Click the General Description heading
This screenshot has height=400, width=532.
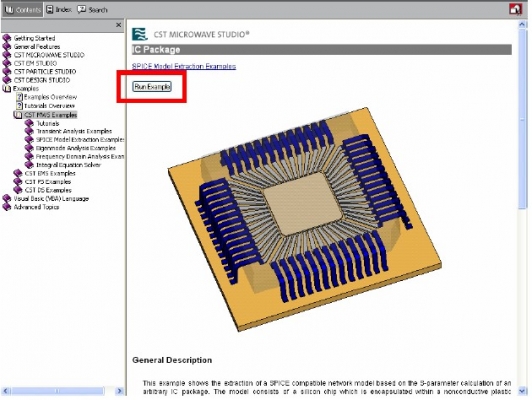click(172, 360)
